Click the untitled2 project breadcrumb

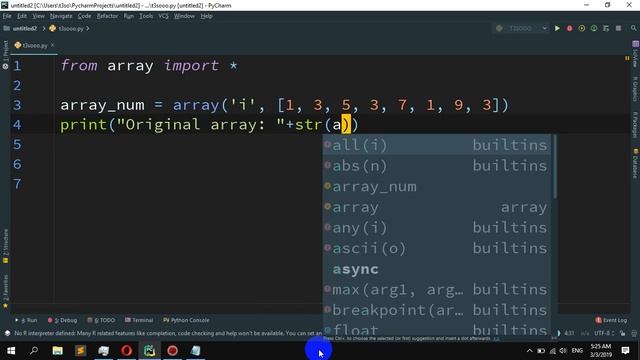pos(20,29)
